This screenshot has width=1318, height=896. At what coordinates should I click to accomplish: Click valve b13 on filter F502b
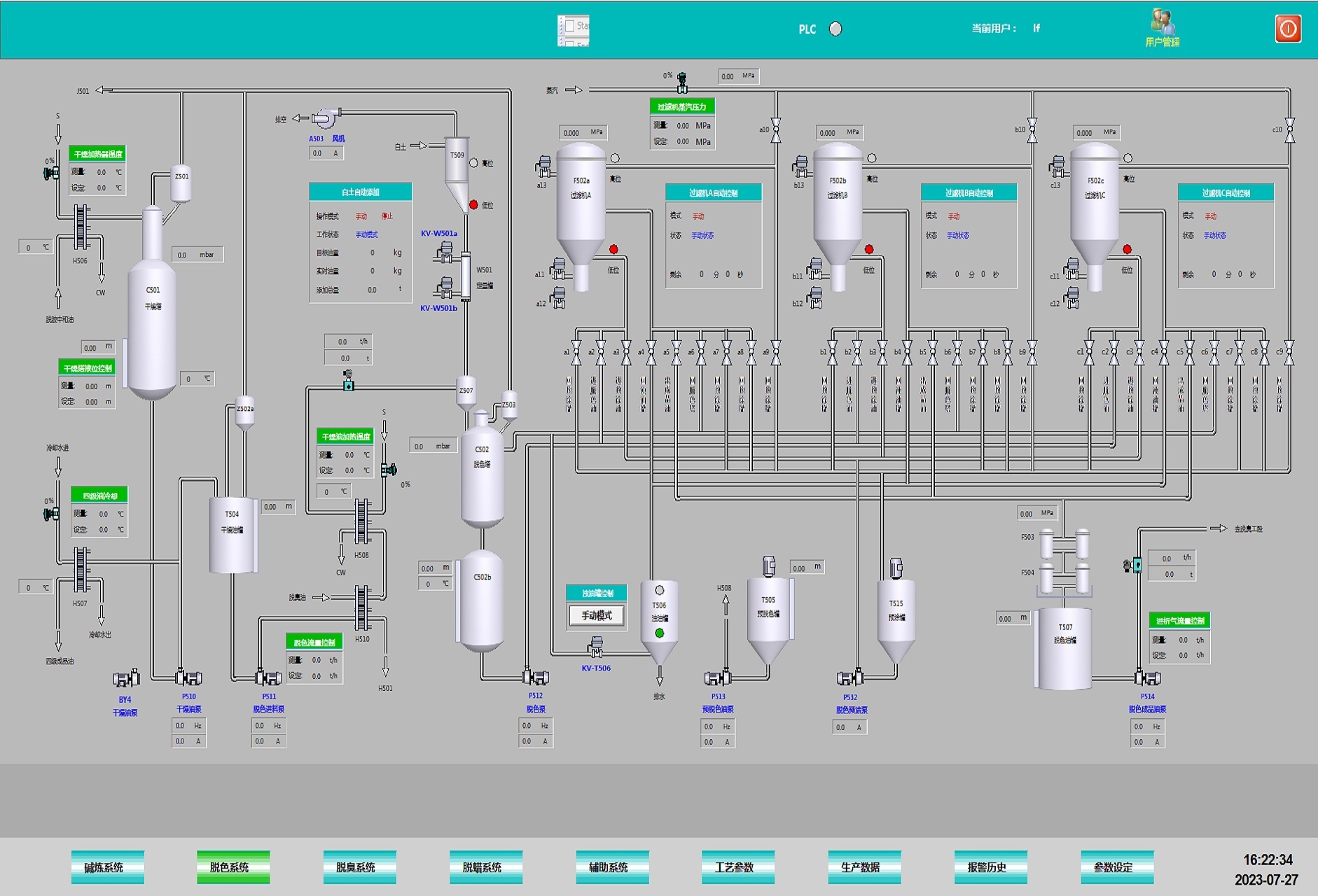click(800, 167)
